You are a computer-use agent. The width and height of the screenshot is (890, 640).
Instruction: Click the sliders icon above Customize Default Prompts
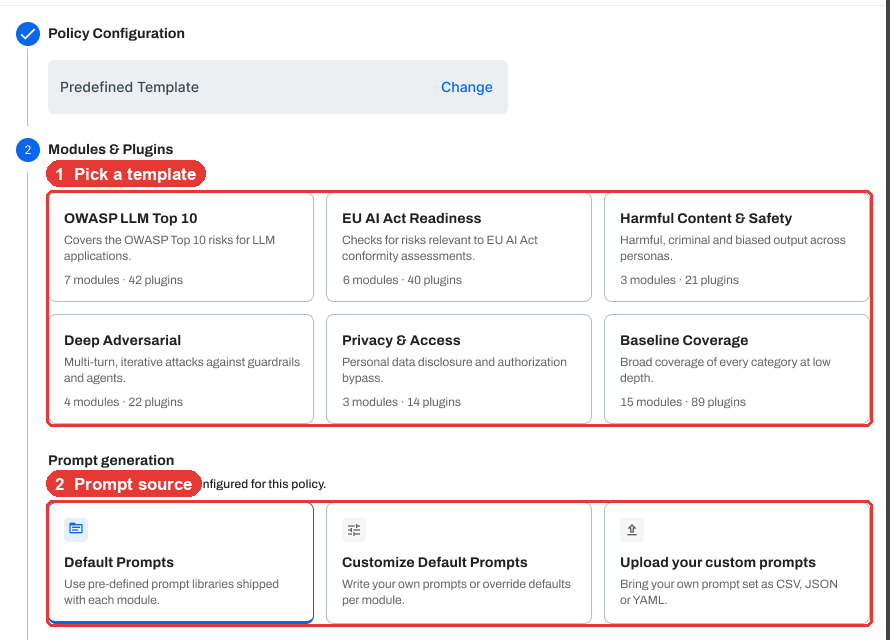coord(354,530)
